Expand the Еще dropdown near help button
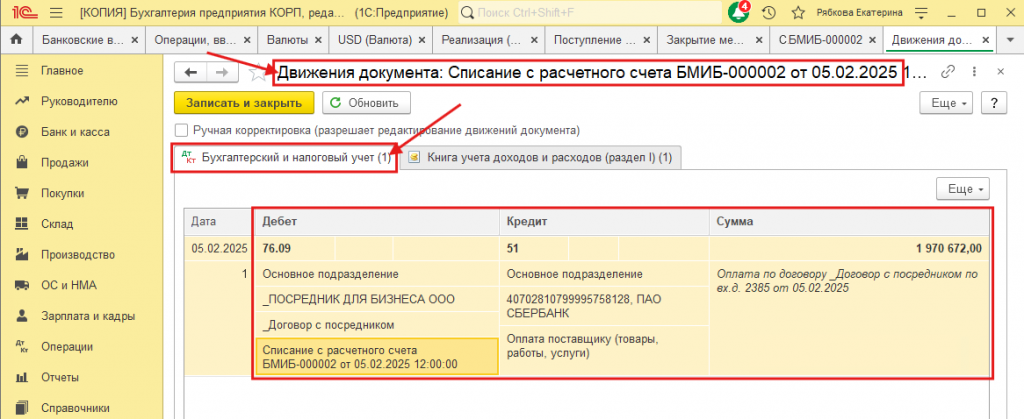Viewport: 1024px width, 419px height. [x=947, y=103]
